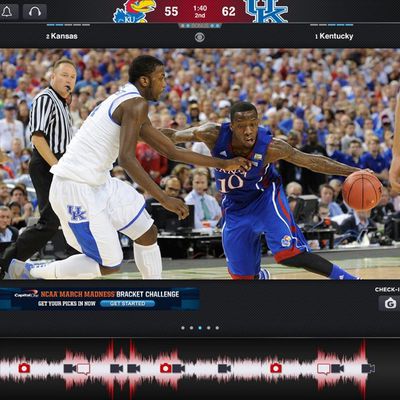Select the last video camera clip marker
Image resolution: width=400 pixels, height=400 pixels.
pyautogui.click(x=368, y=368)
